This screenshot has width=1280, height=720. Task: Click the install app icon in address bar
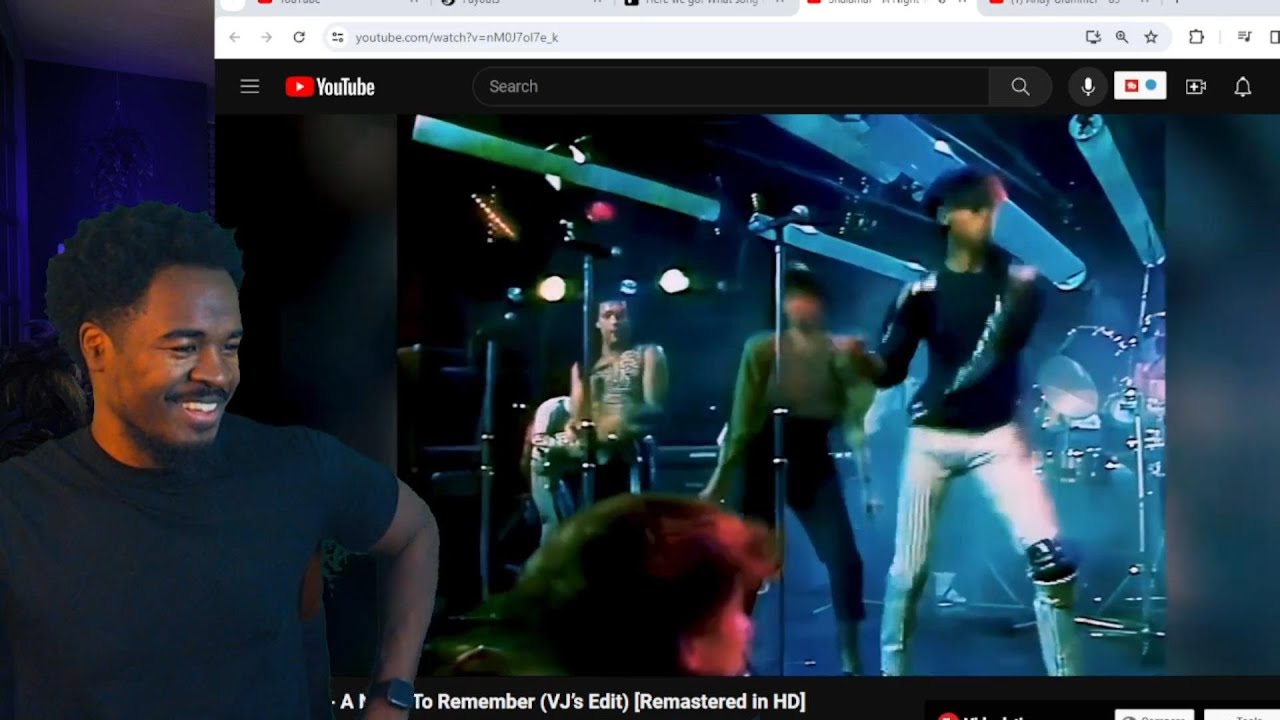click(1093, 37)
